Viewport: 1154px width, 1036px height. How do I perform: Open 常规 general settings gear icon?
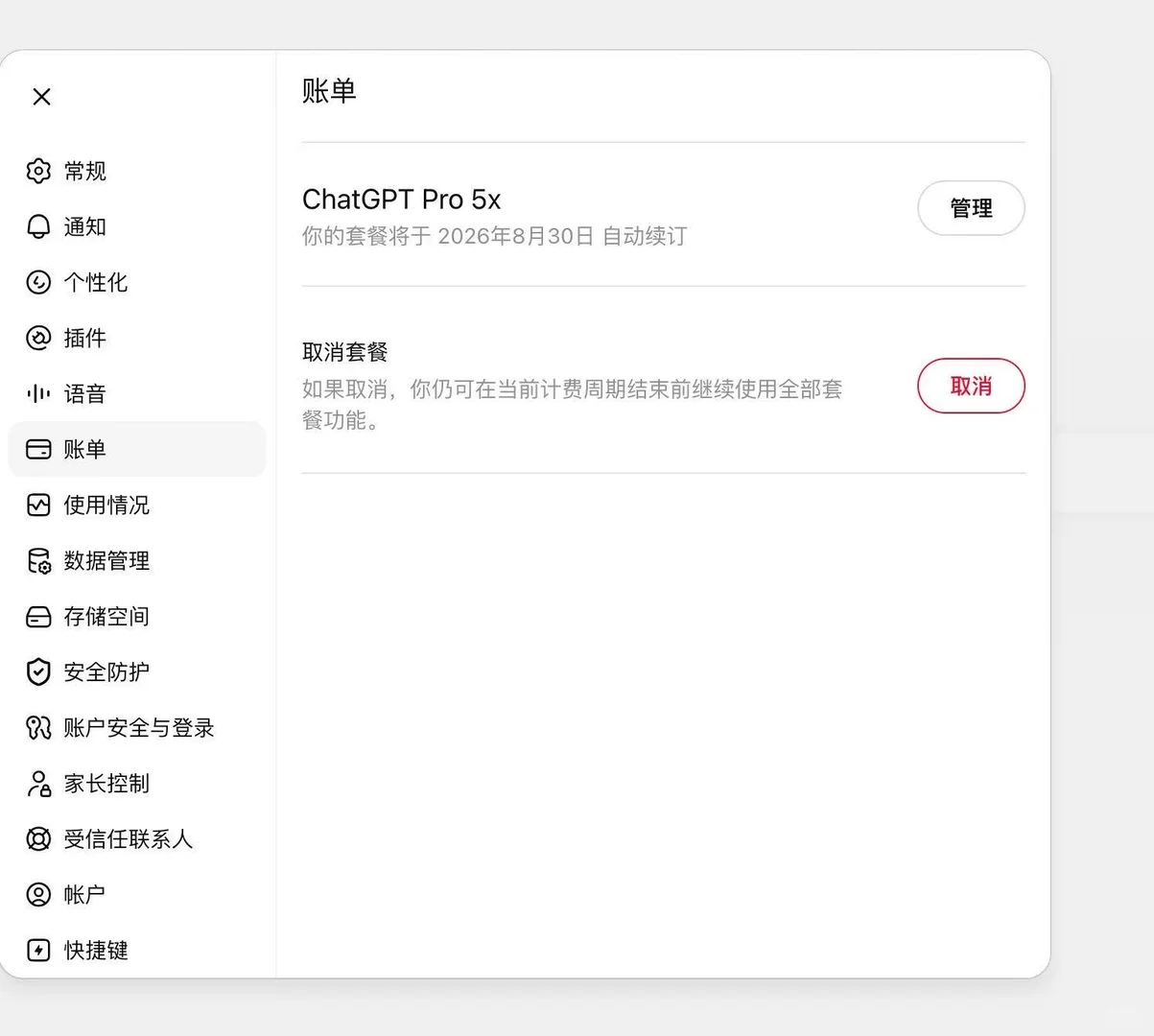pyautogui.click(x=38, y=171)
